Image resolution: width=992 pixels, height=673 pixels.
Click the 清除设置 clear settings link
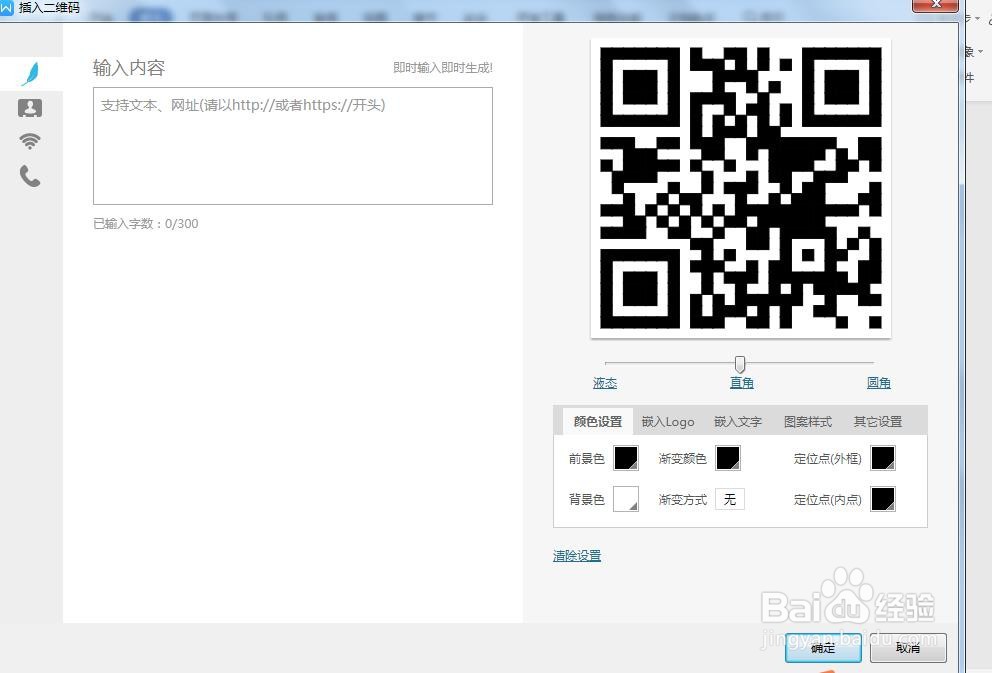pos(577,556)
